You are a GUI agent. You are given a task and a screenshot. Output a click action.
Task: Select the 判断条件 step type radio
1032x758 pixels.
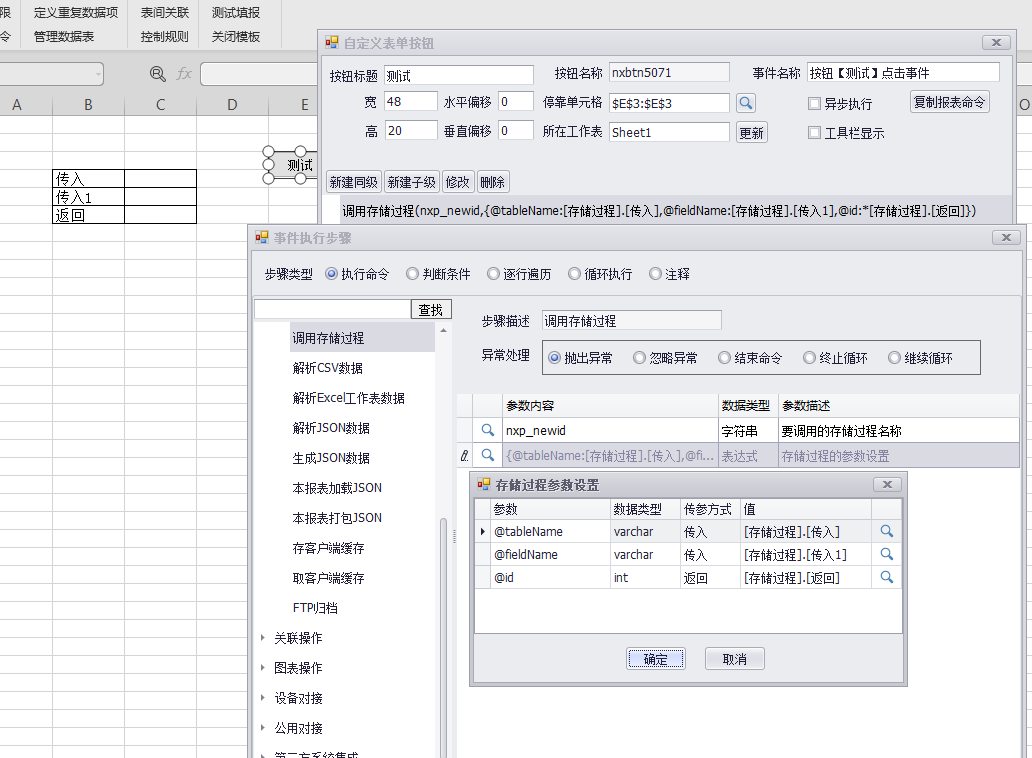(x=412, y=274)
